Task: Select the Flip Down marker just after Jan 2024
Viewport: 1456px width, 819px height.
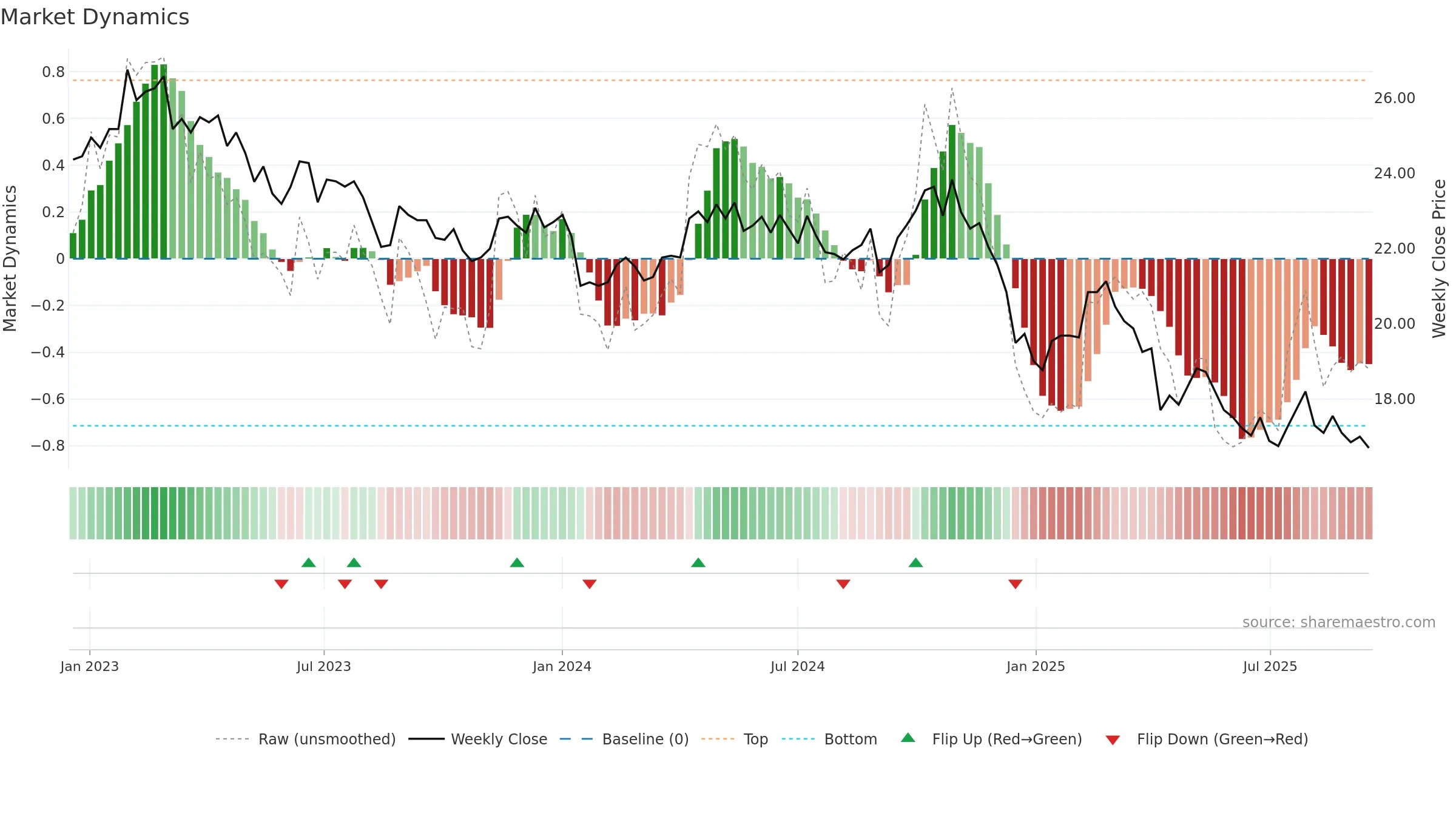Action: (590, 584)
